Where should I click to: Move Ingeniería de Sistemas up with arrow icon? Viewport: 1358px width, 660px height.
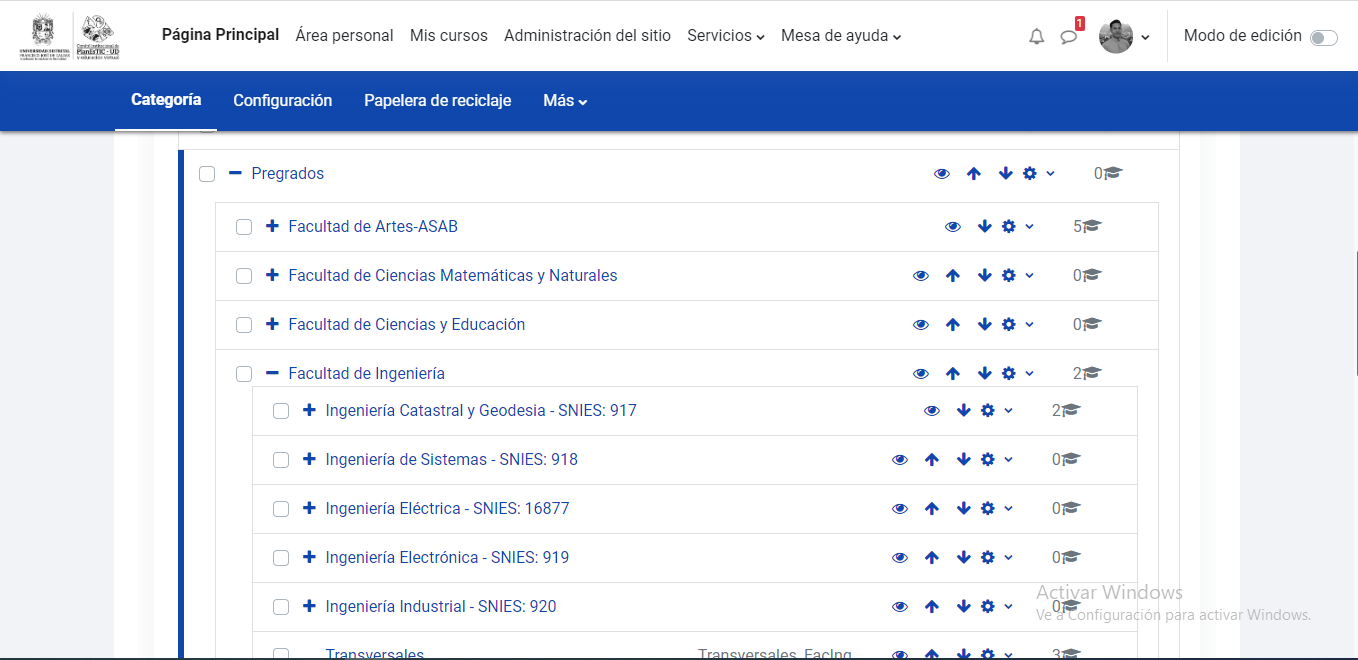pyautogui.click(x=931, y=459)
